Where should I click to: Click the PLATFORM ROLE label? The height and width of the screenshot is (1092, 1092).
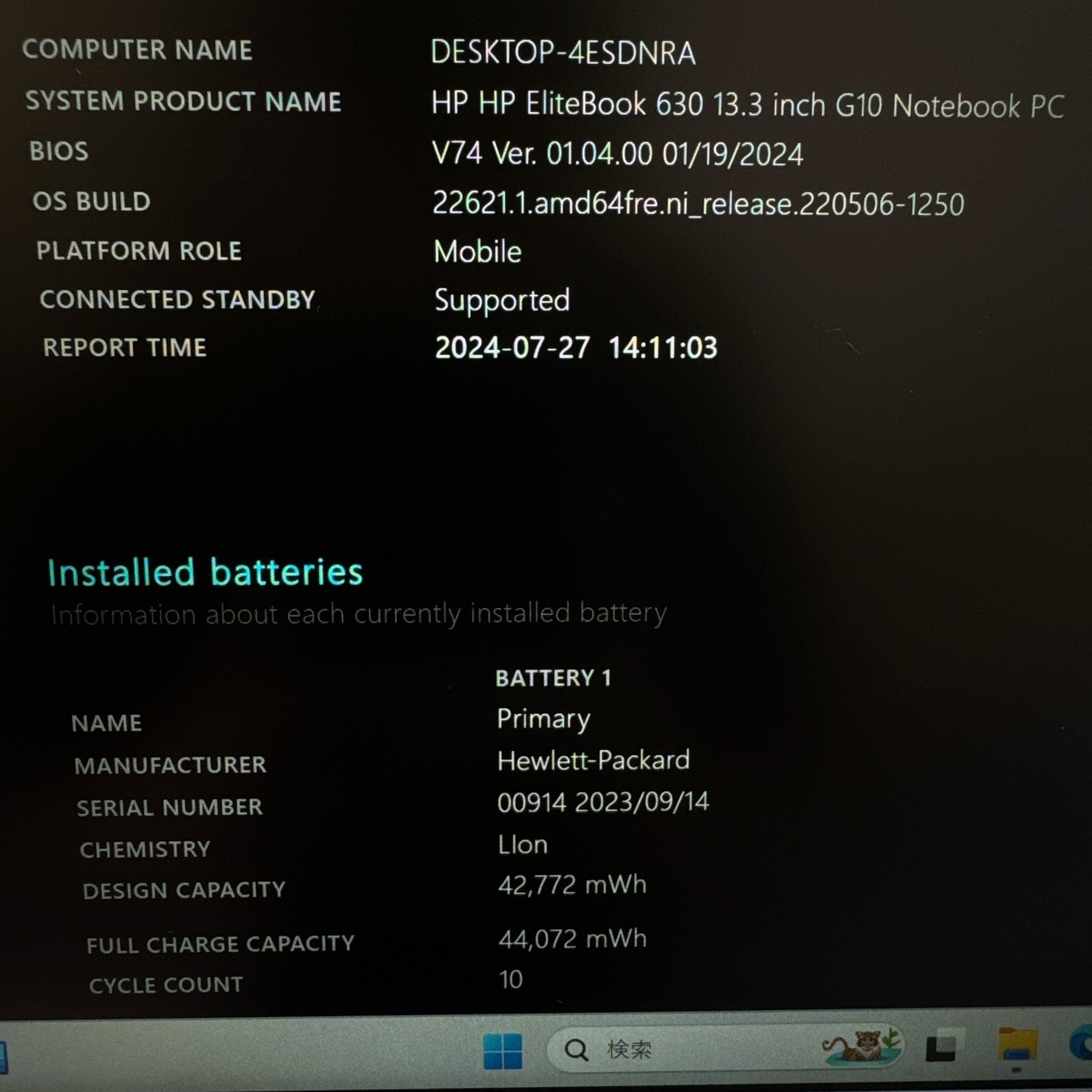[x=139, y=251]
